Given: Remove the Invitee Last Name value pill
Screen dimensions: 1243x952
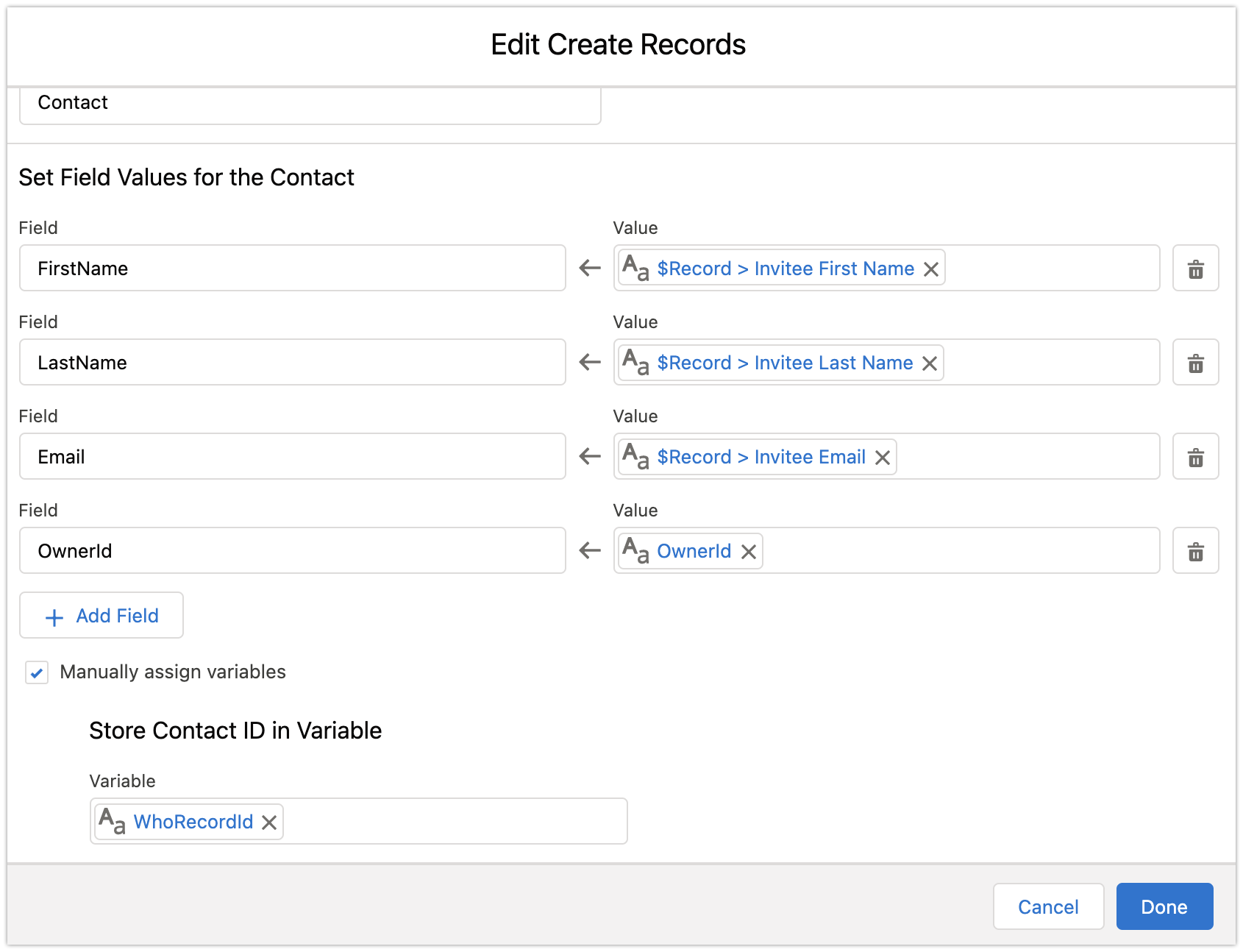Looking at the screenshot, I should [930, 363].
